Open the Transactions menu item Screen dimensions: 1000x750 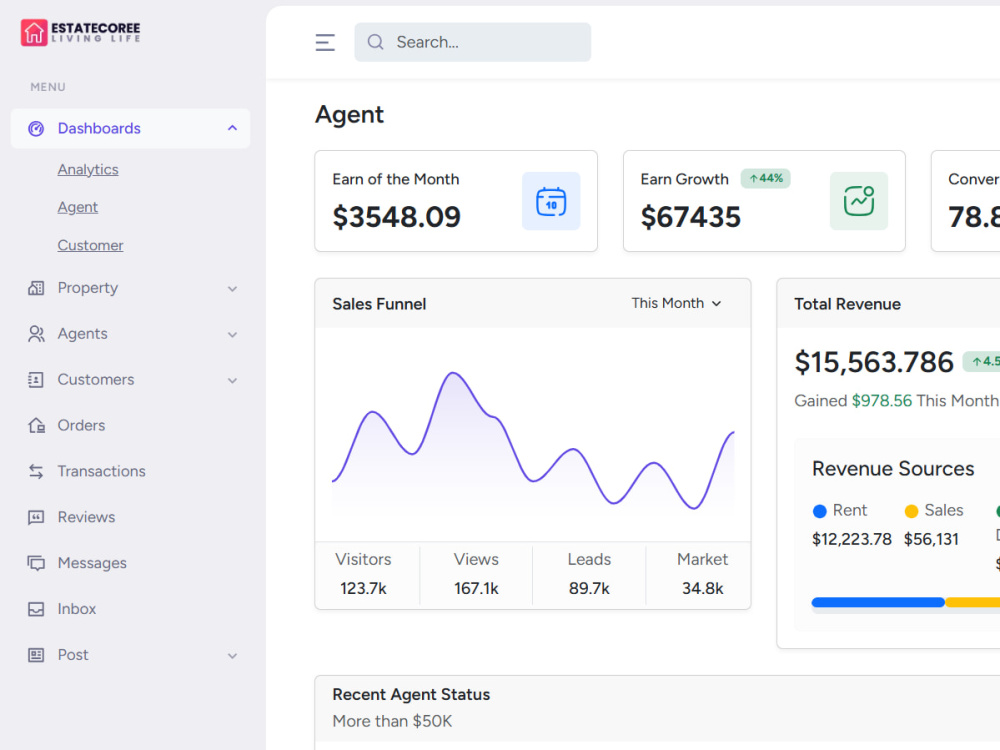pyautogui.click(x=130, y=471)
